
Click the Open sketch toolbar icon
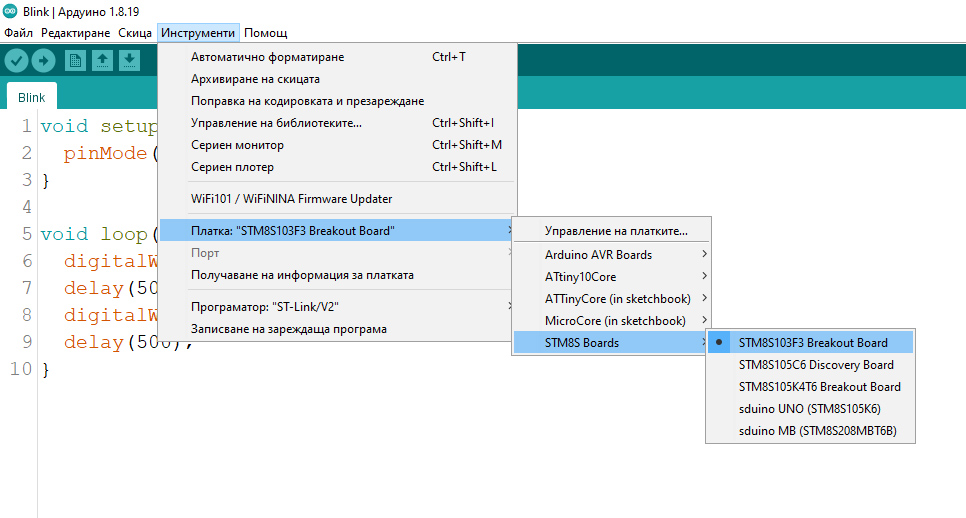click(x=102, y=60)
